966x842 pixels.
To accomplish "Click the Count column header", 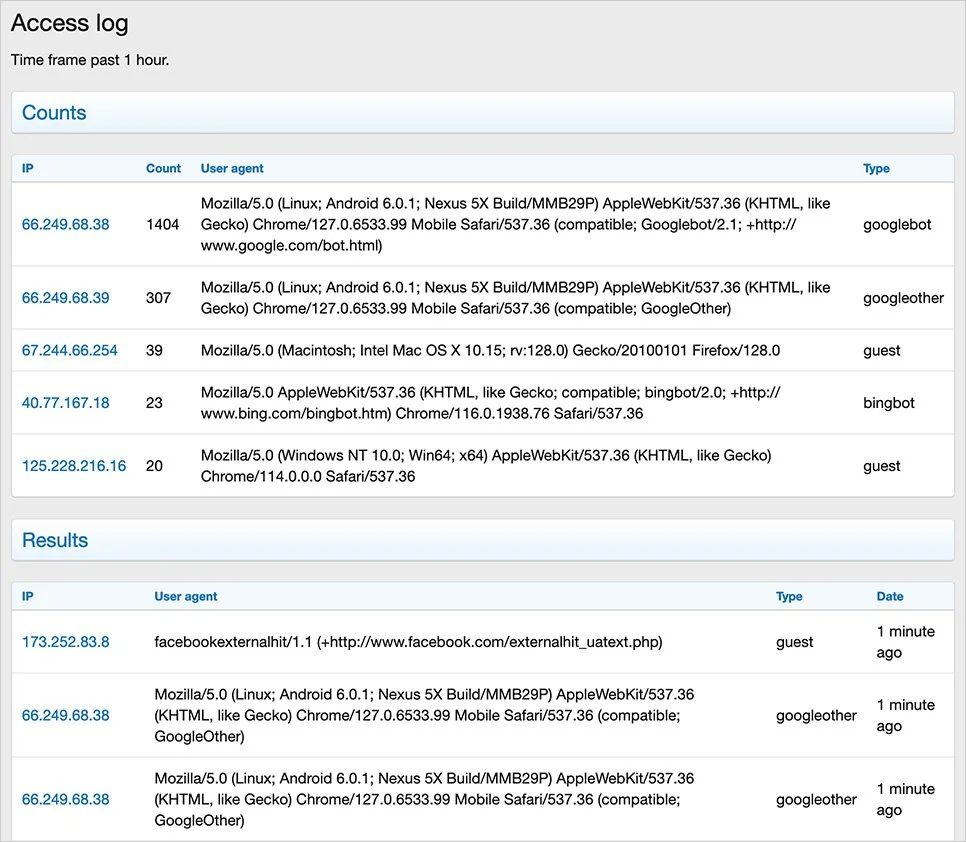I will (x=163, y=169).
